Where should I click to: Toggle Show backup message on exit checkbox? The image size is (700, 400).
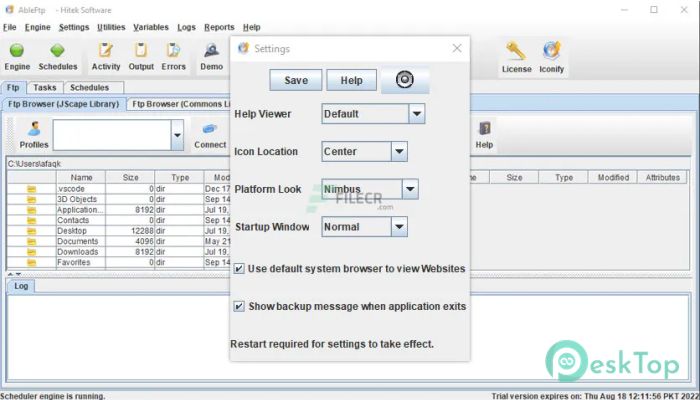pos(239,306)
